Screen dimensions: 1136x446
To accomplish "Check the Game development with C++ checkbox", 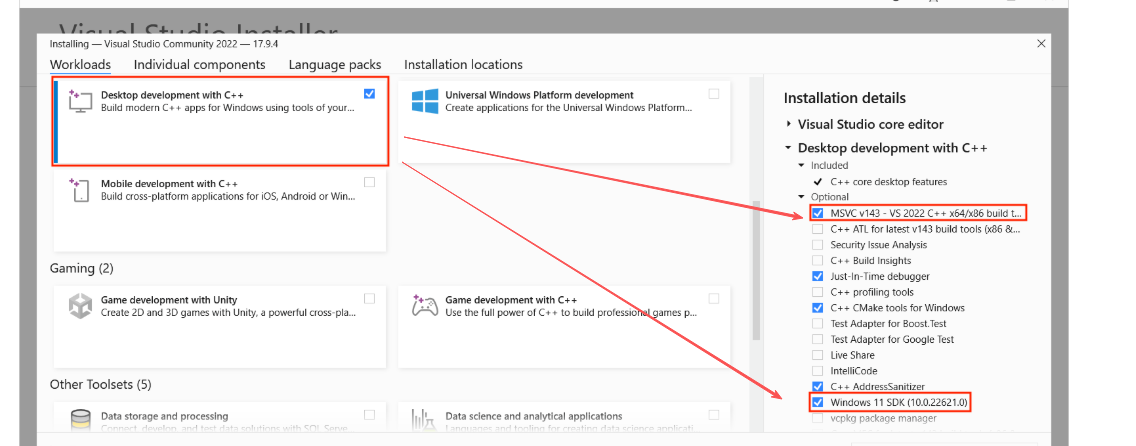I will [x=714, y=298].
